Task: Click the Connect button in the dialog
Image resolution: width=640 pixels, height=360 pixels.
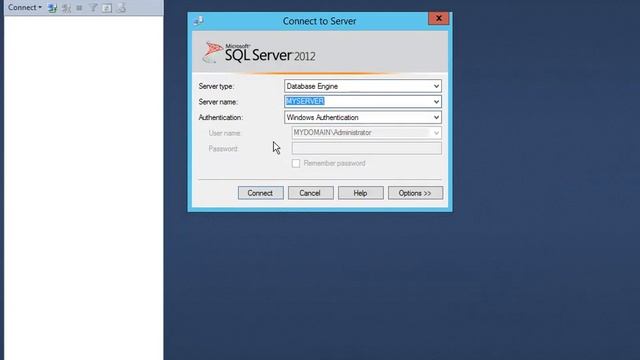Action: click(x=260, y=193)
